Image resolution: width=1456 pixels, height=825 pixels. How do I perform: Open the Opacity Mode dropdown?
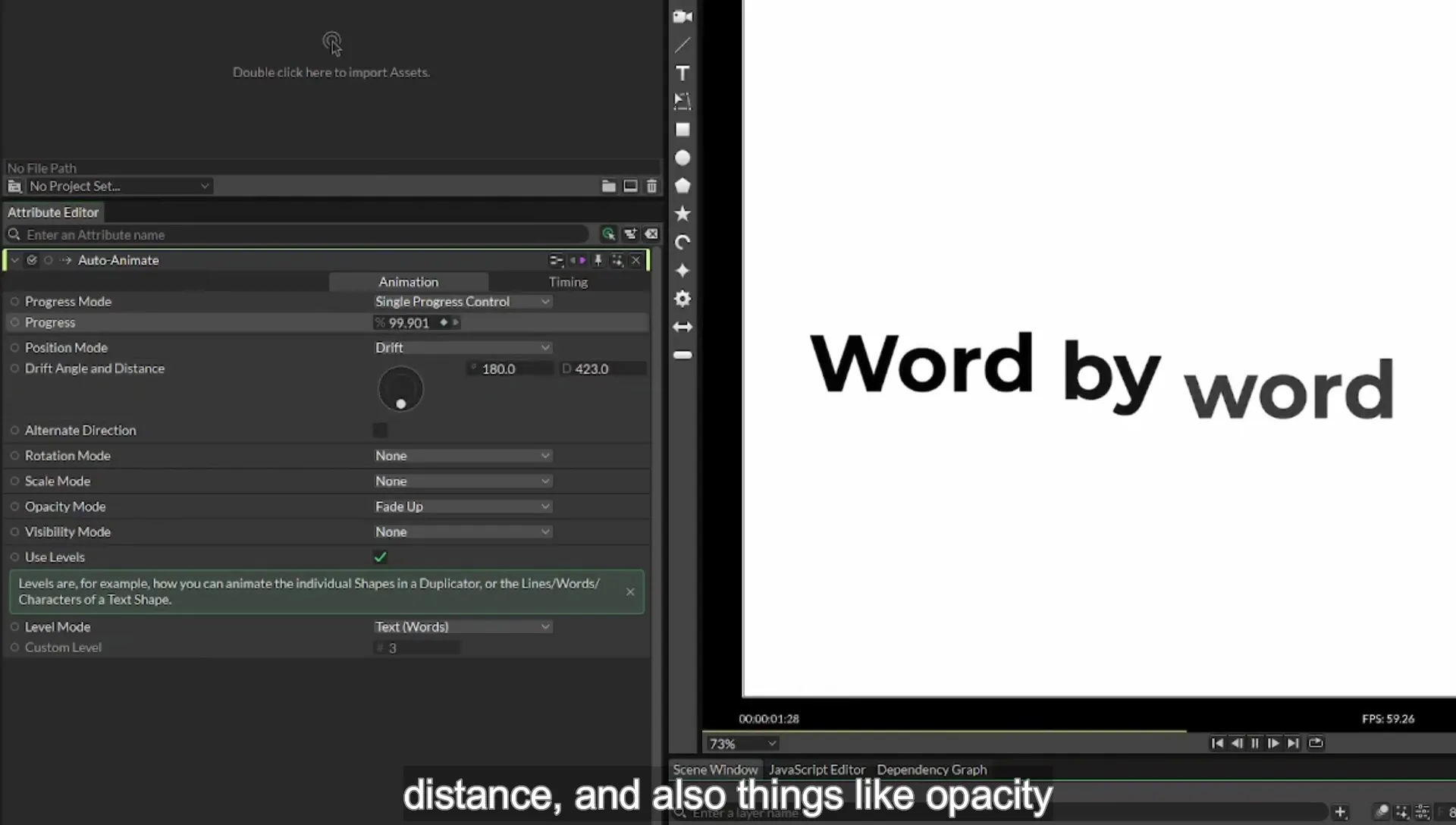tap(462, 507)
